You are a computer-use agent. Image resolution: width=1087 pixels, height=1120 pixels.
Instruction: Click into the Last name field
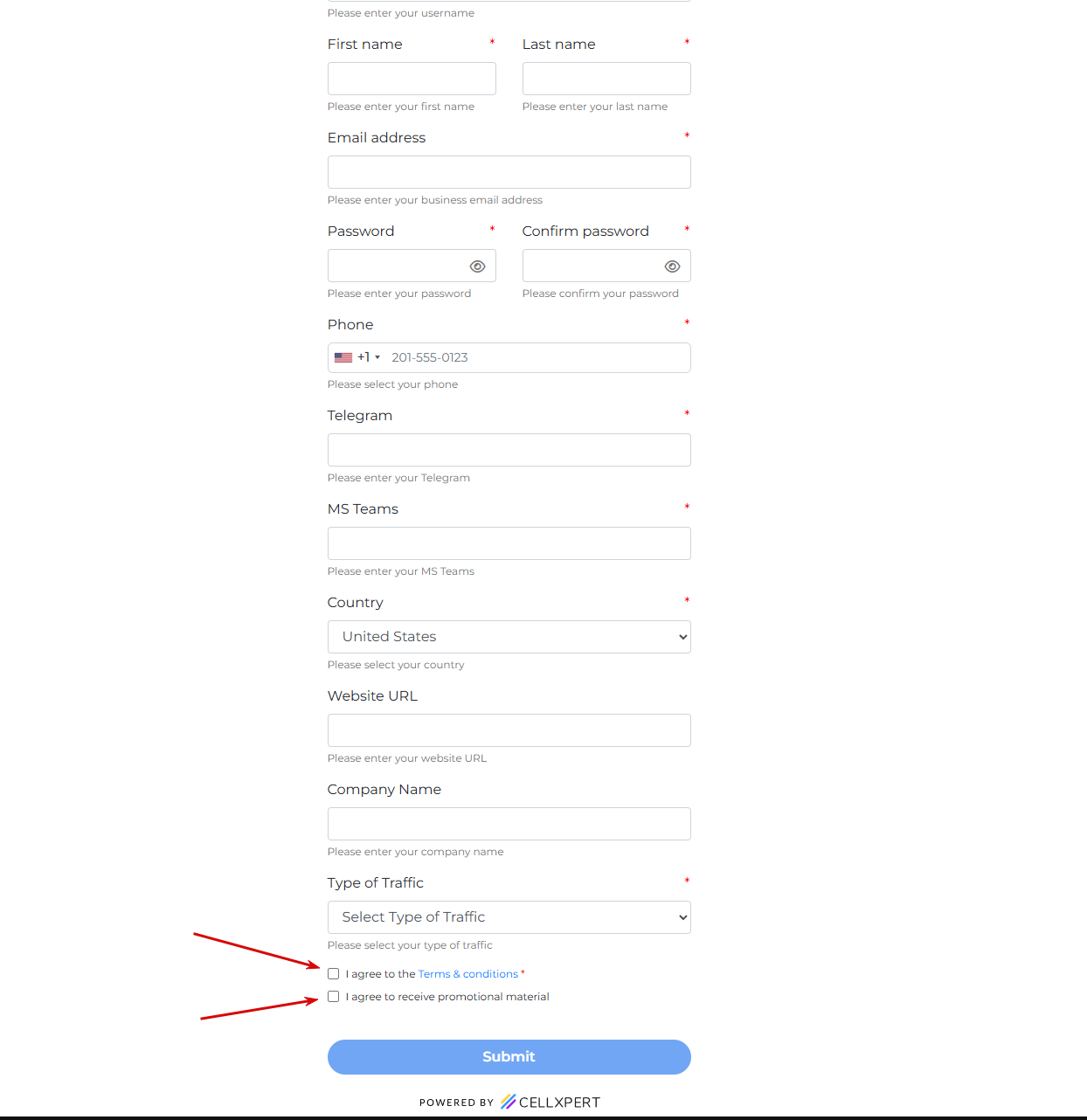(x=606, y=79)
